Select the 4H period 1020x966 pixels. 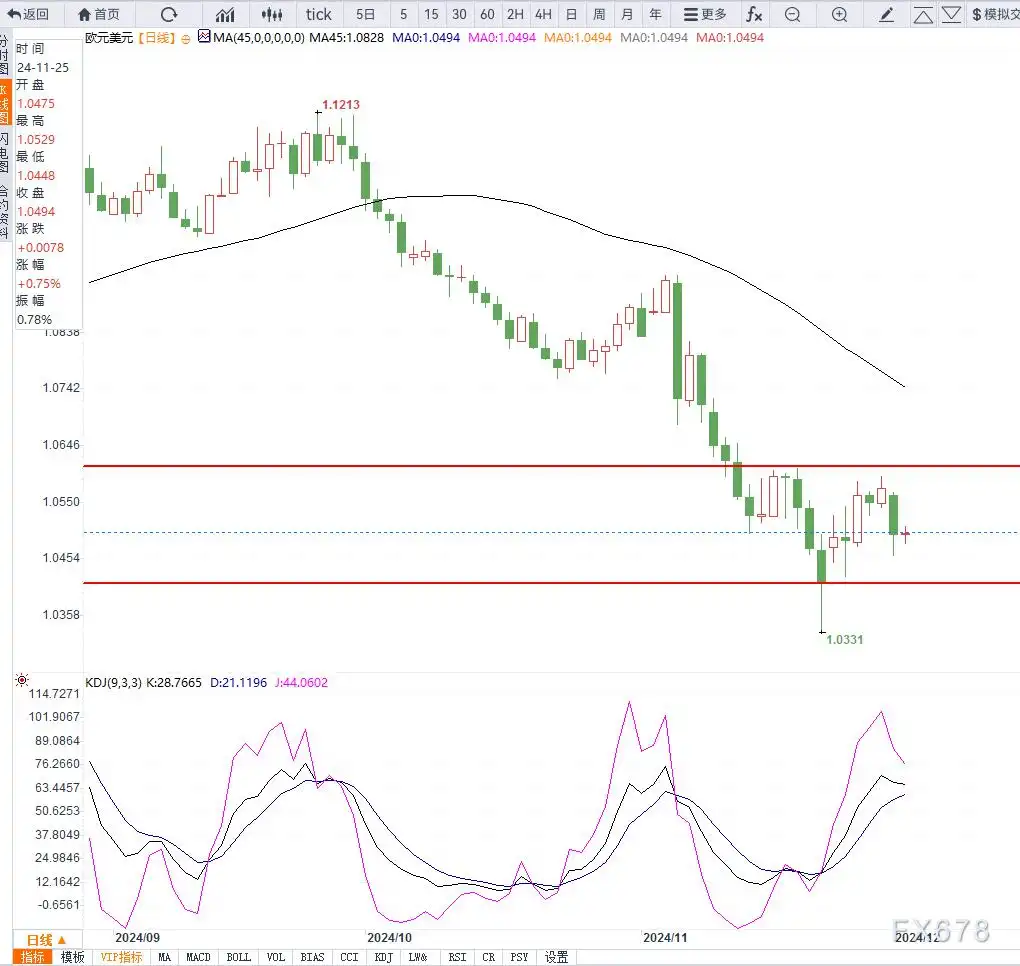(x=543, y=14)
